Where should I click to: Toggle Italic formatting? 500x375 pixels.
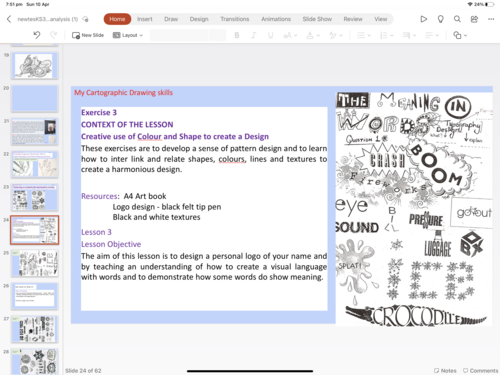click(x=253, y=35)
